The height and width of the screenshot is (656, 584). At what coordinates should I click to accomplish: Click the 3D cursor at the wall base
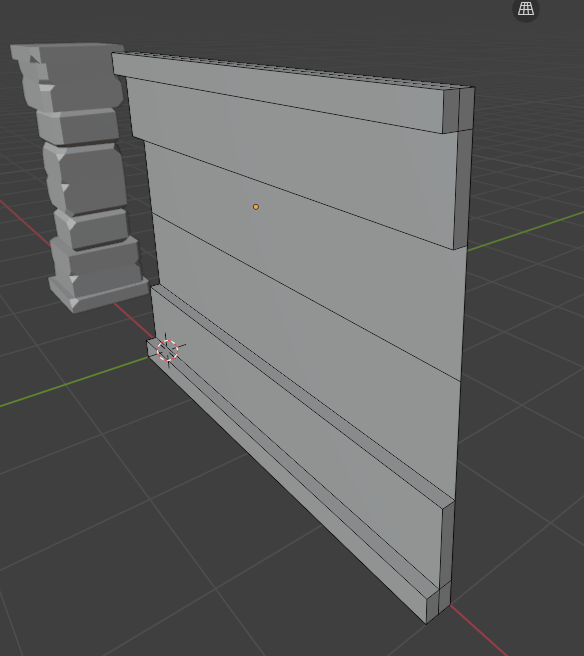coord(168,350)
